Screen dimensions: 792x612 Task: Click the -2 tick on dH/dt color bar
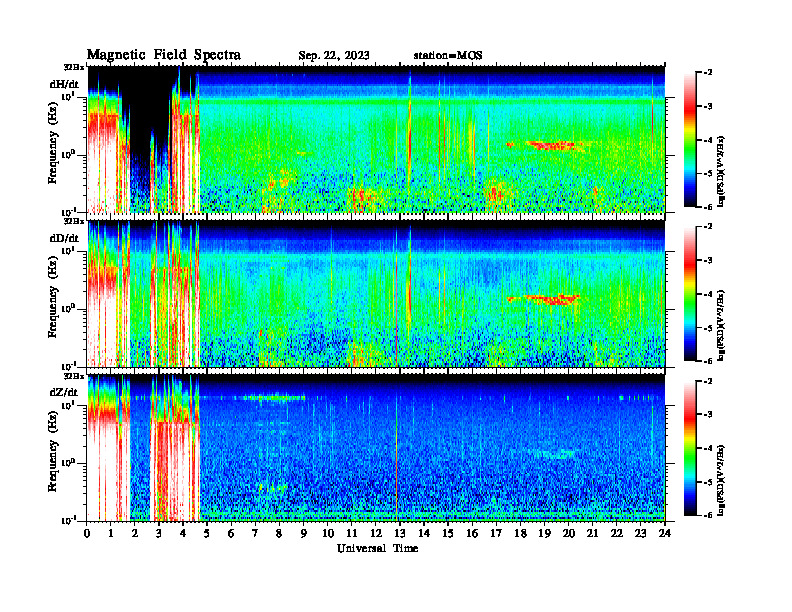tap(708, 73)
